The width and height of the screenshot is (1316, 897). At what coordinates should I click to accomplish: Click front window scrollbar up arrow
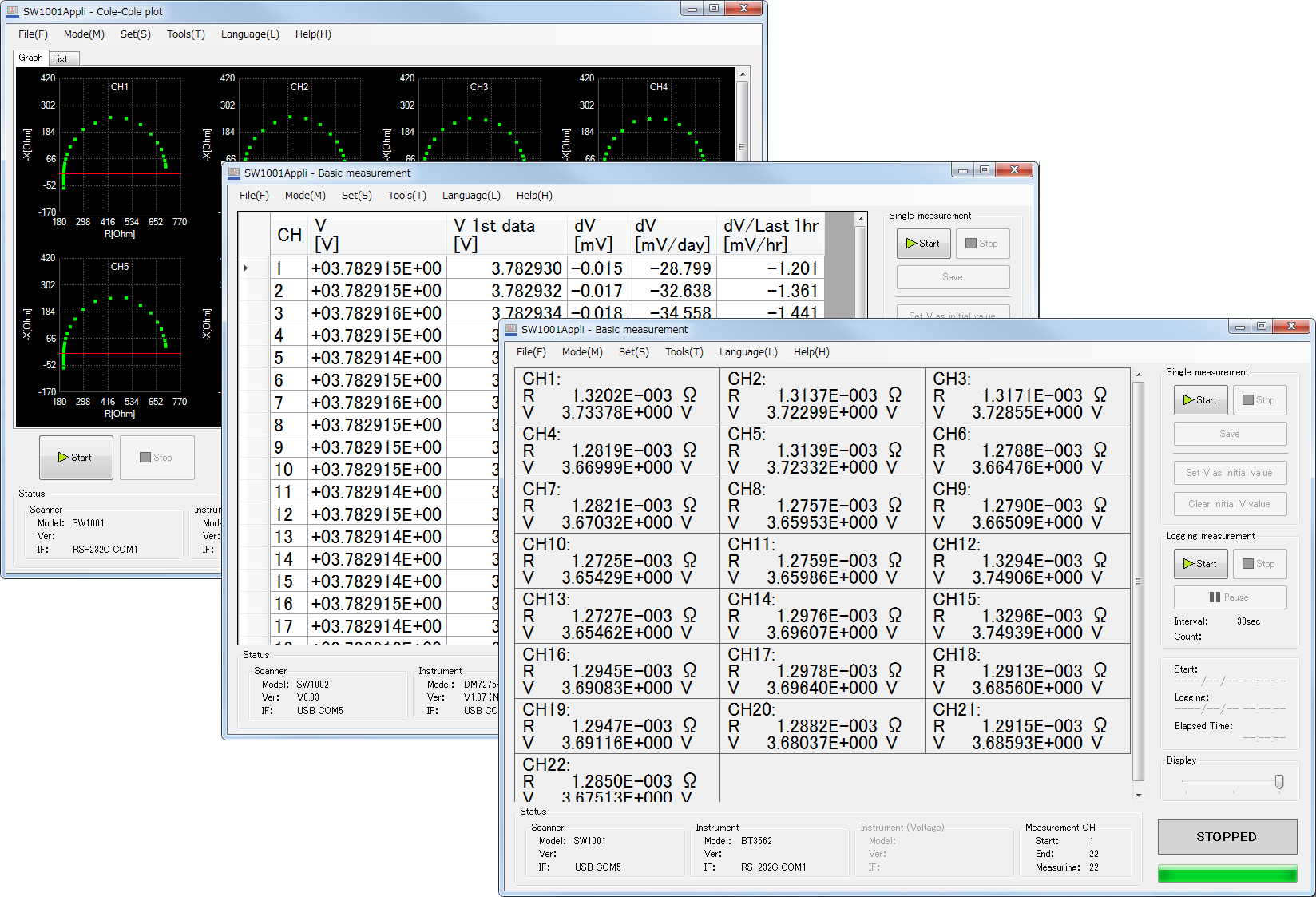1139,375
